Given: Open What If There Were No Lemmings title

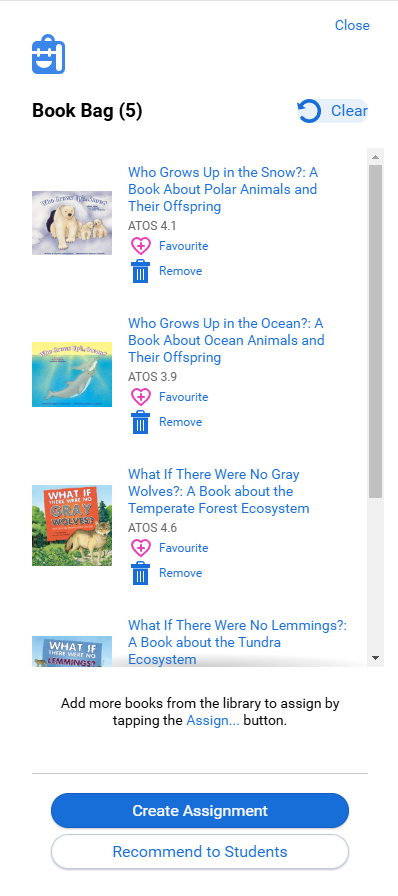Looking at the screenshot, I should (237, 642).
